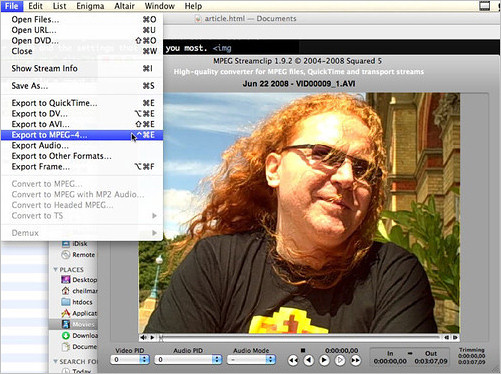Screen dimensions: 501x374
Task: Choose Export to QuickTime…
Action: click(x=82, y=103)
